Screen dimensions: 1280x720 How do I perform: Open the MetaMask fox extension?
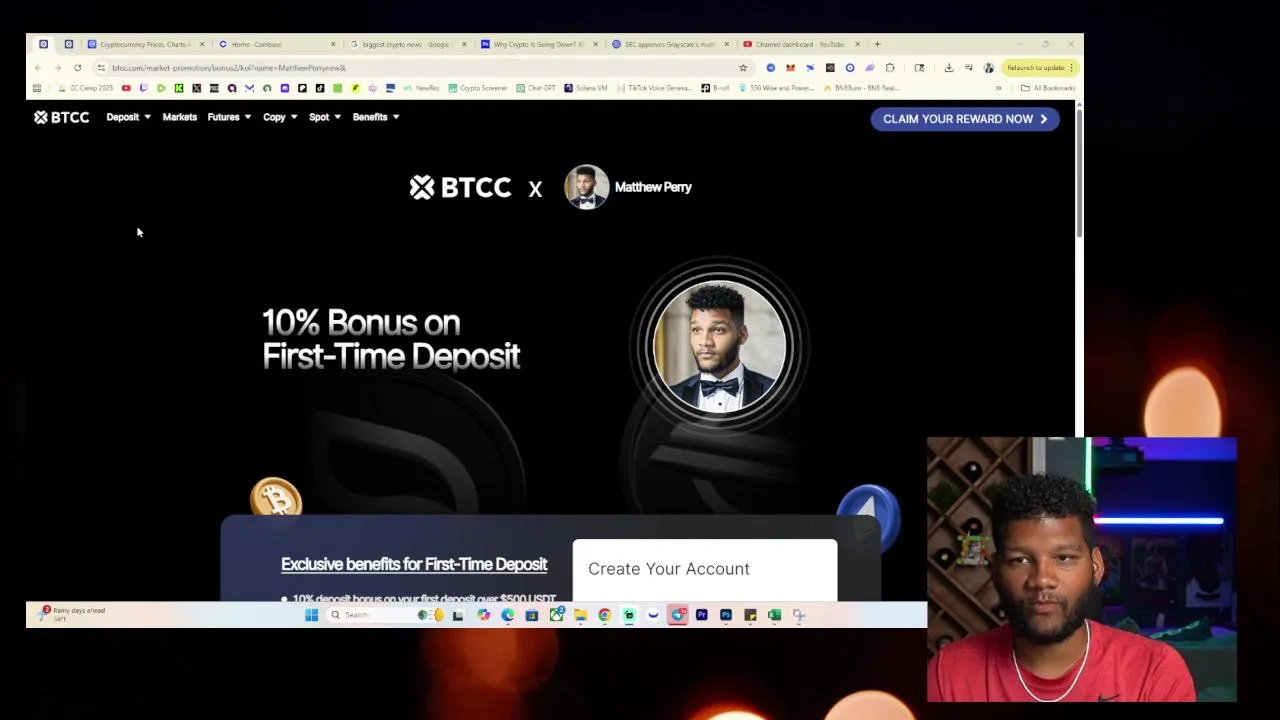tap(790, 68)
